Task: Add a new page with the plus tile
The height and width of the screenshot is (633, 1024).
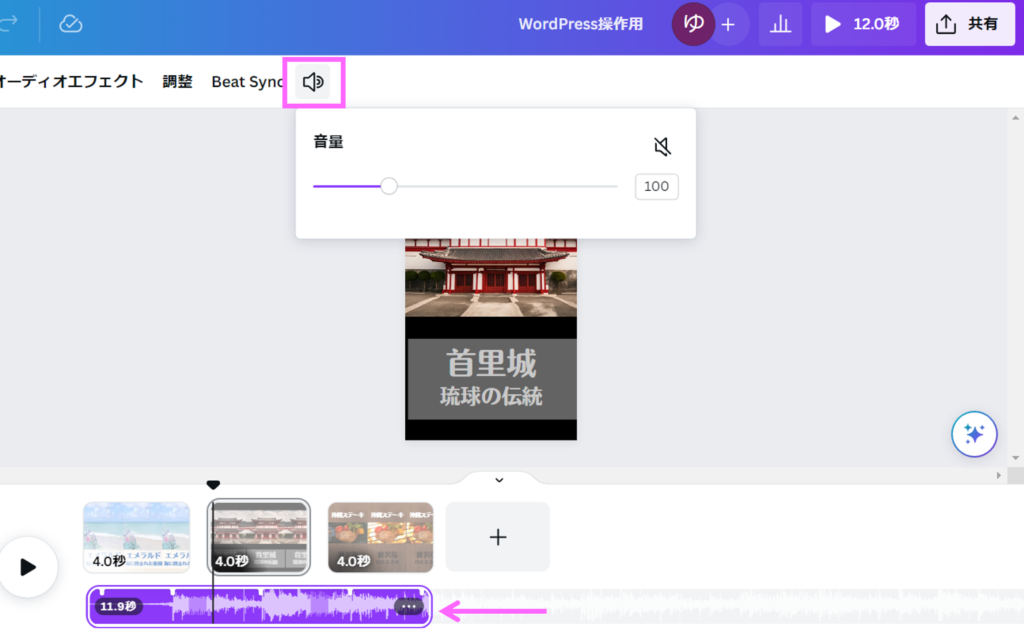Action: pyautogui.click(x=497, y=537)
